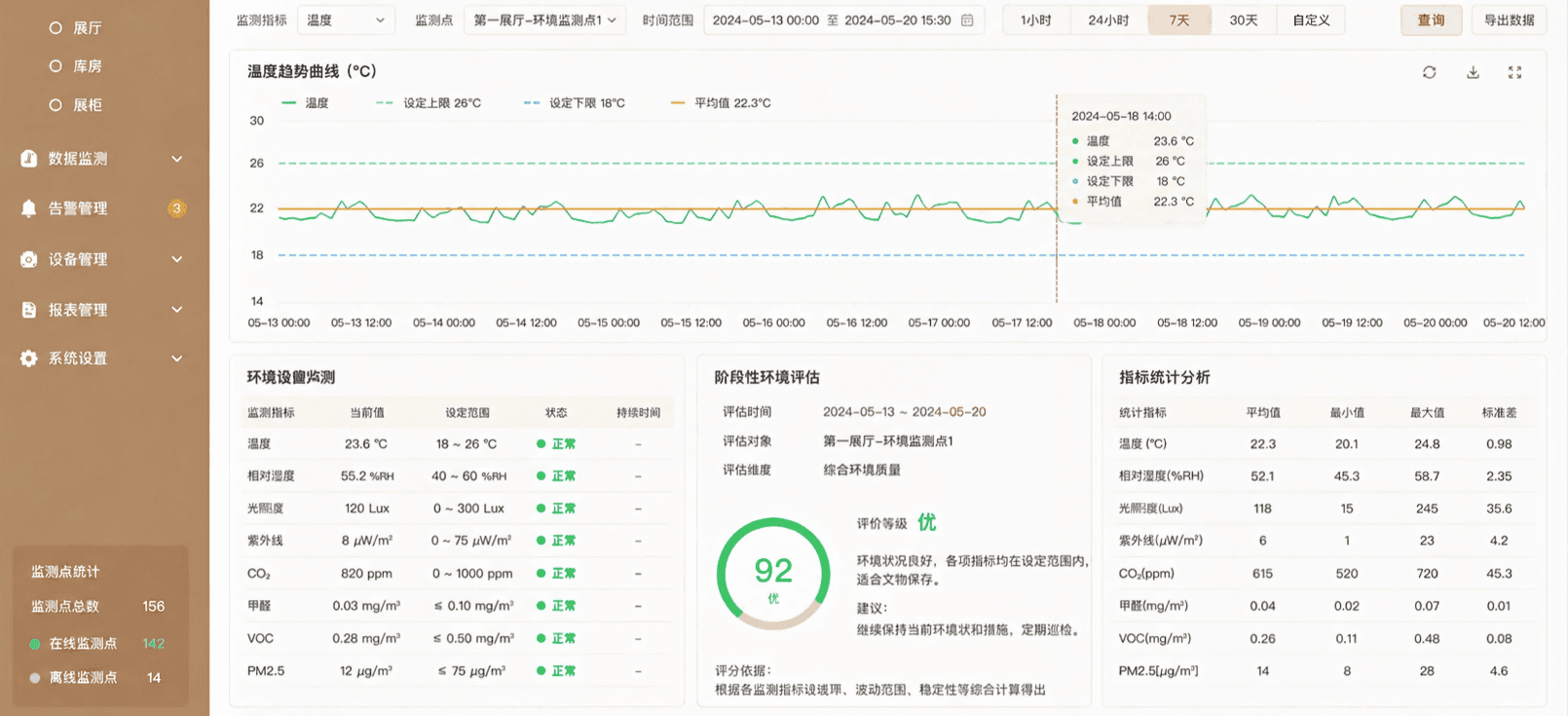This screenshot has height=716, width=1568.
Task: Refresh the temperature trend chart
Action: point(1429,72)
